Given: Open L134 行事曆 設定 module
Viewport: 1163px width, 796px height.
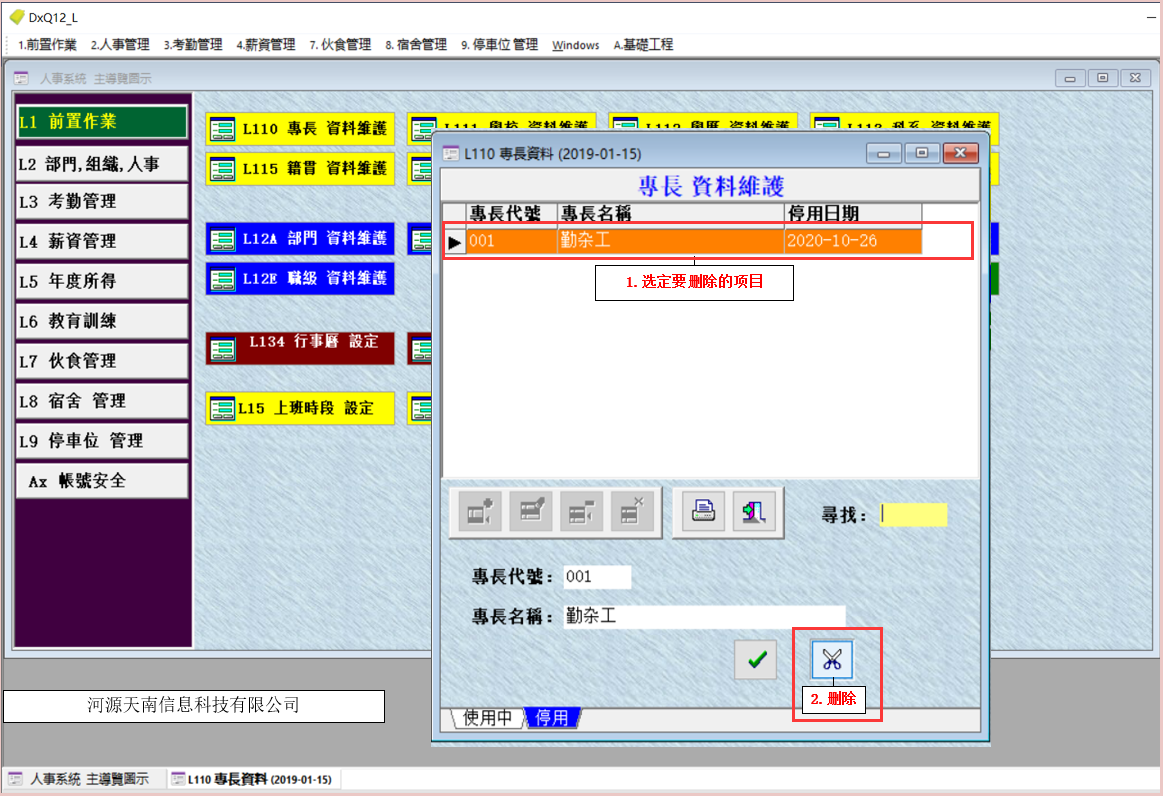Looking at the screenshot, I should (300, 348).
